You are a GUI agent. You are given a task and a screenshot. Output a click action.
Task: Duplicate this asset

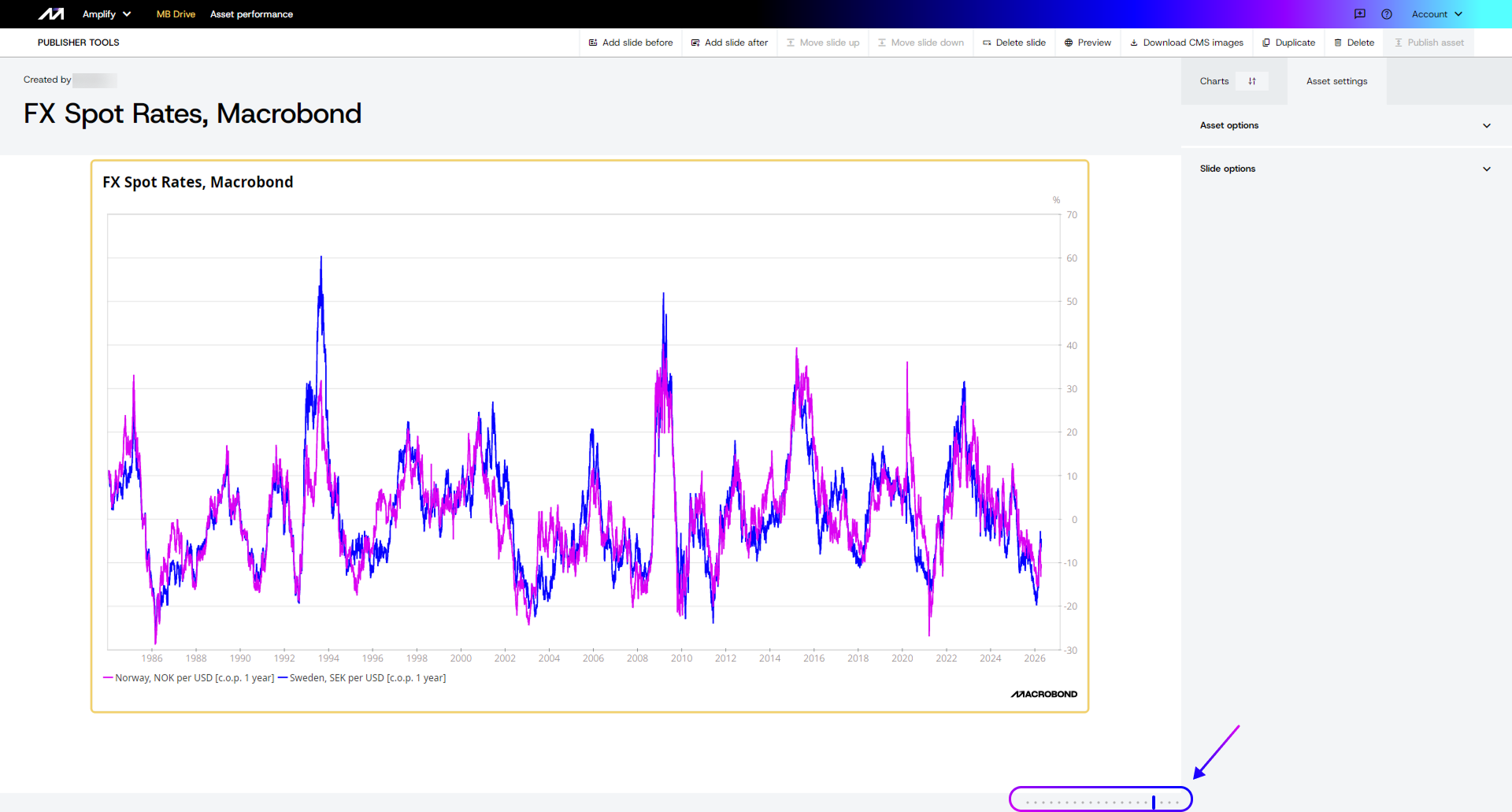(1288, 43)
